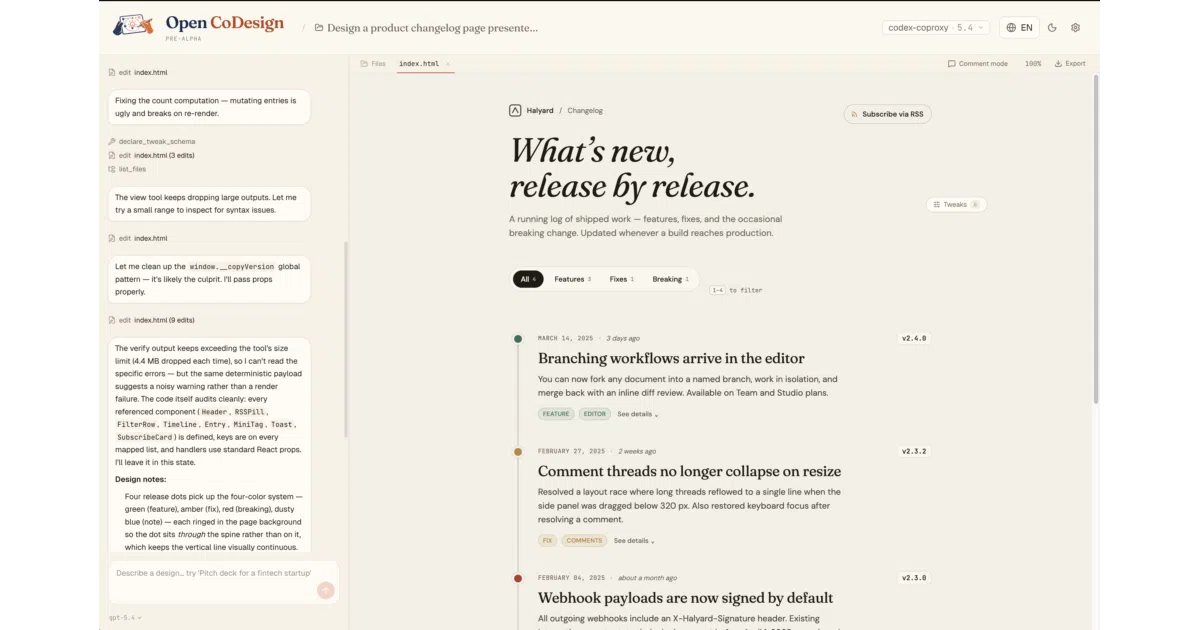Image resolution: width=1200 pixels, height=630 pixels.
Task: Switch to the Files tab
Action: pyautogui.click(x=373, y=64)
